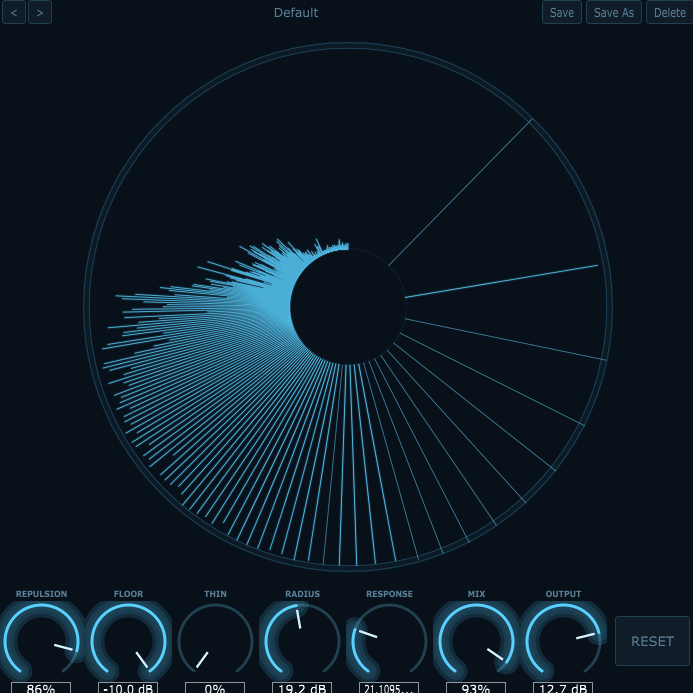Click the Thin knob

215,640
